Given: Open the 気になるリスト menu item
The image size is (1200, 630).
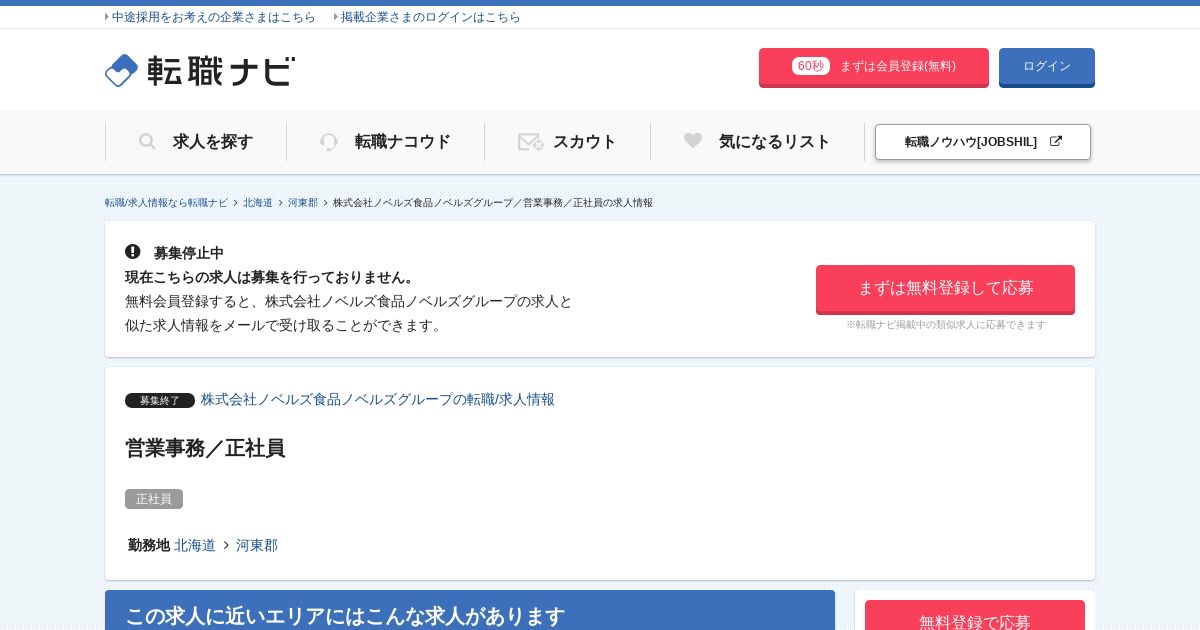Looking at the screenshot, I should 757,142.
